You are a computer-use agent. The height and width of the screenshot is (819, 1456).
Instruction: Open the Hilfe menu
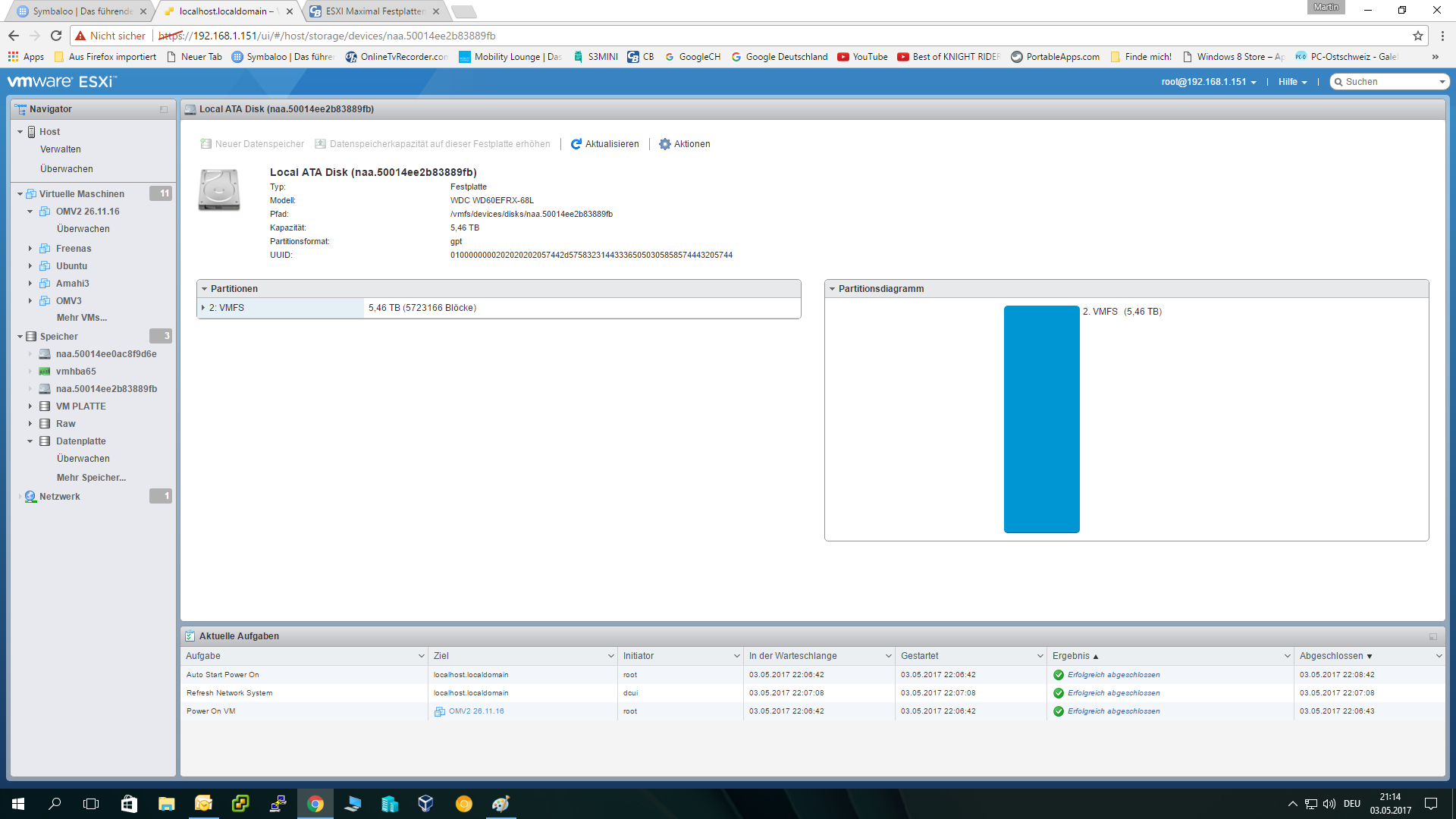(1292, 82)
